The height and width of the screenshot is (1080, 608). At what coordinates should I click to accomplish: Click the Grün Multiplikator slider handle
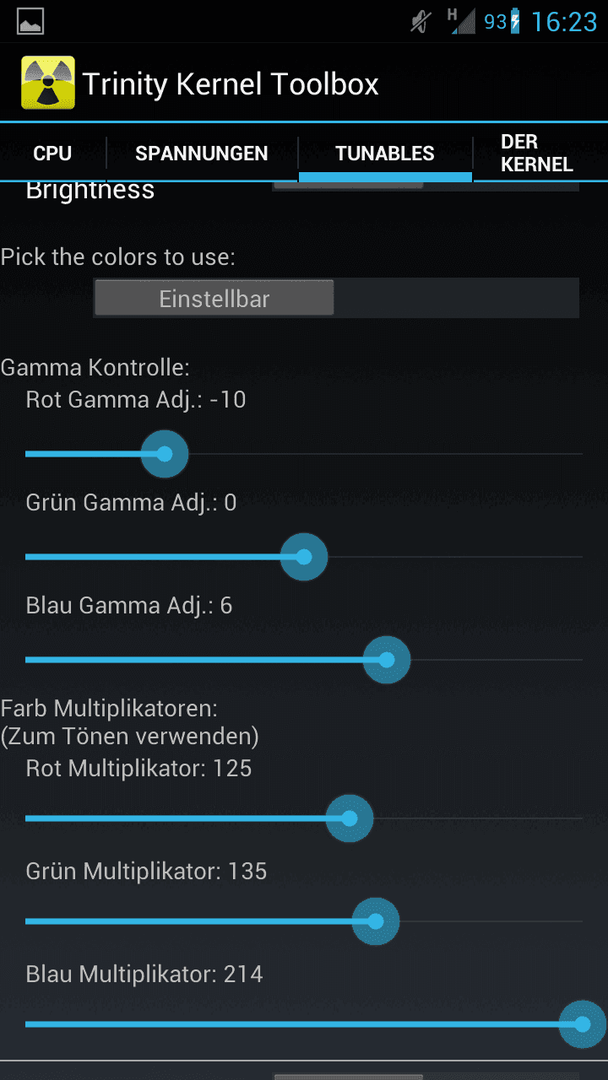[375, 921]
